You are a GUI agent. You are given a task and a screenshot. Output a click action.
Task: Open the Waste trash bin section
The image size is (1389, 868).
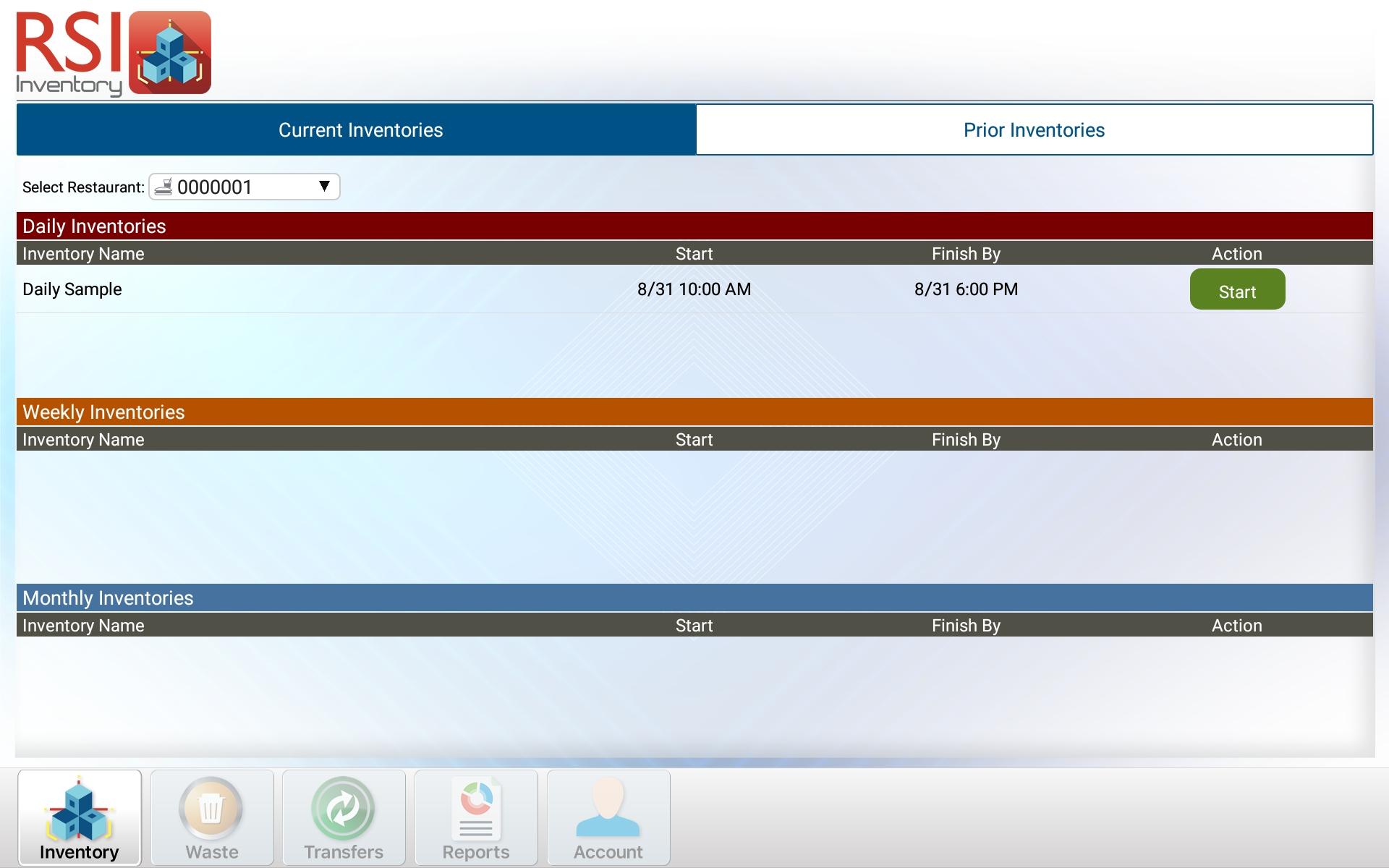click(x=212, y=817)
